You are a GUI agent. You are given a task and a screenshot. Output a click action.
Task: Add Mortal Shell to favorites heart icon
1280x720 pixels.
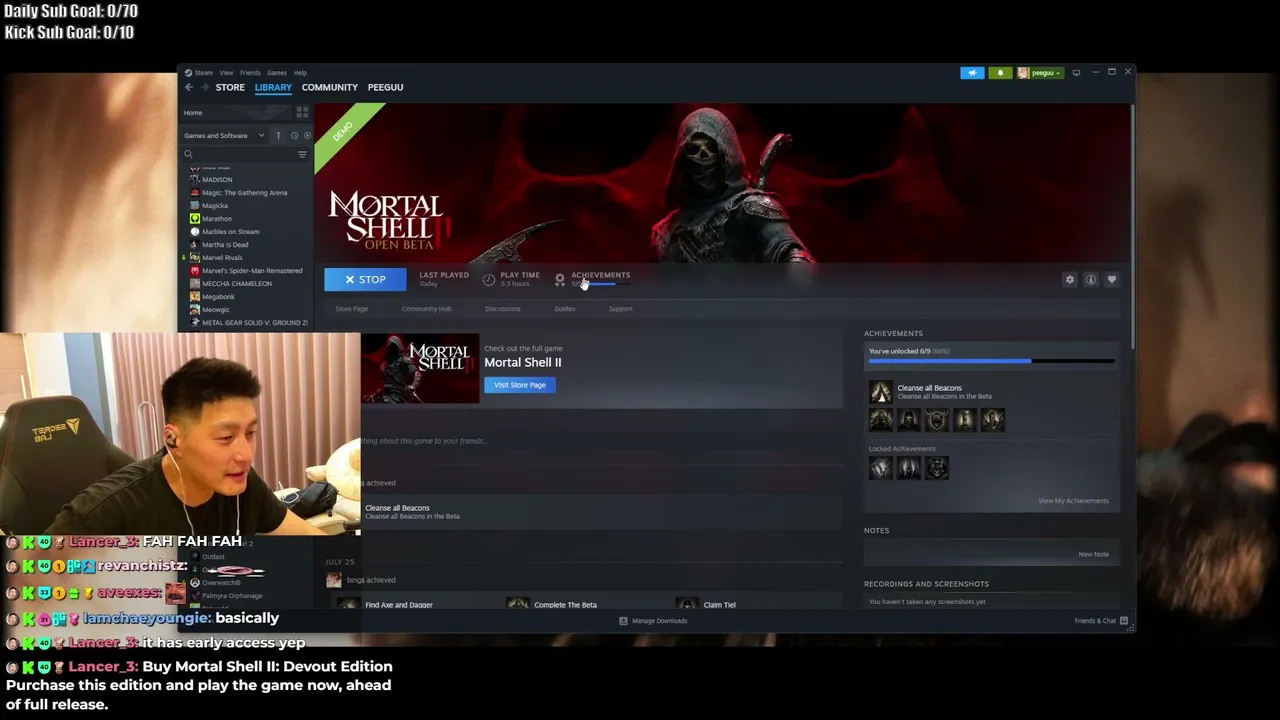(x=1111, y=280)
